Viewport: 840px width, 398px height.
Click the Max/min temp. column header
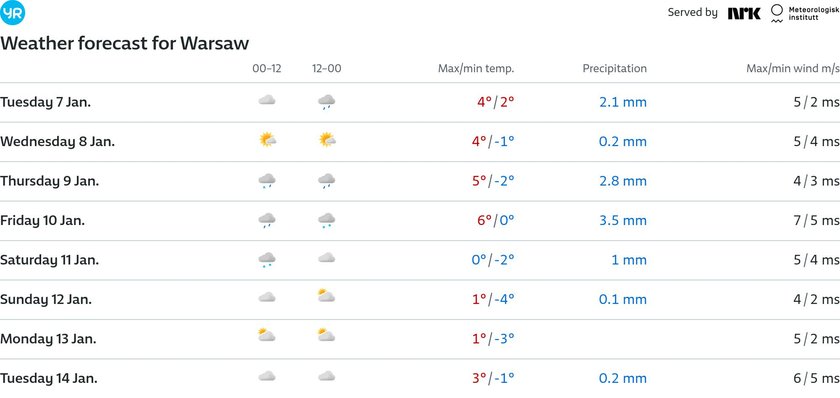[476, 69]
